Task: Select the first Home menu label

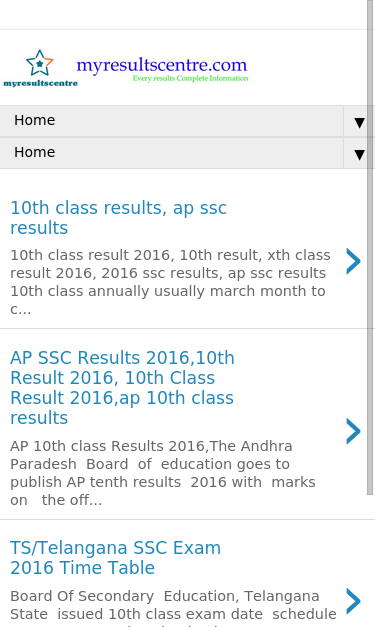Action: point(34,120)
